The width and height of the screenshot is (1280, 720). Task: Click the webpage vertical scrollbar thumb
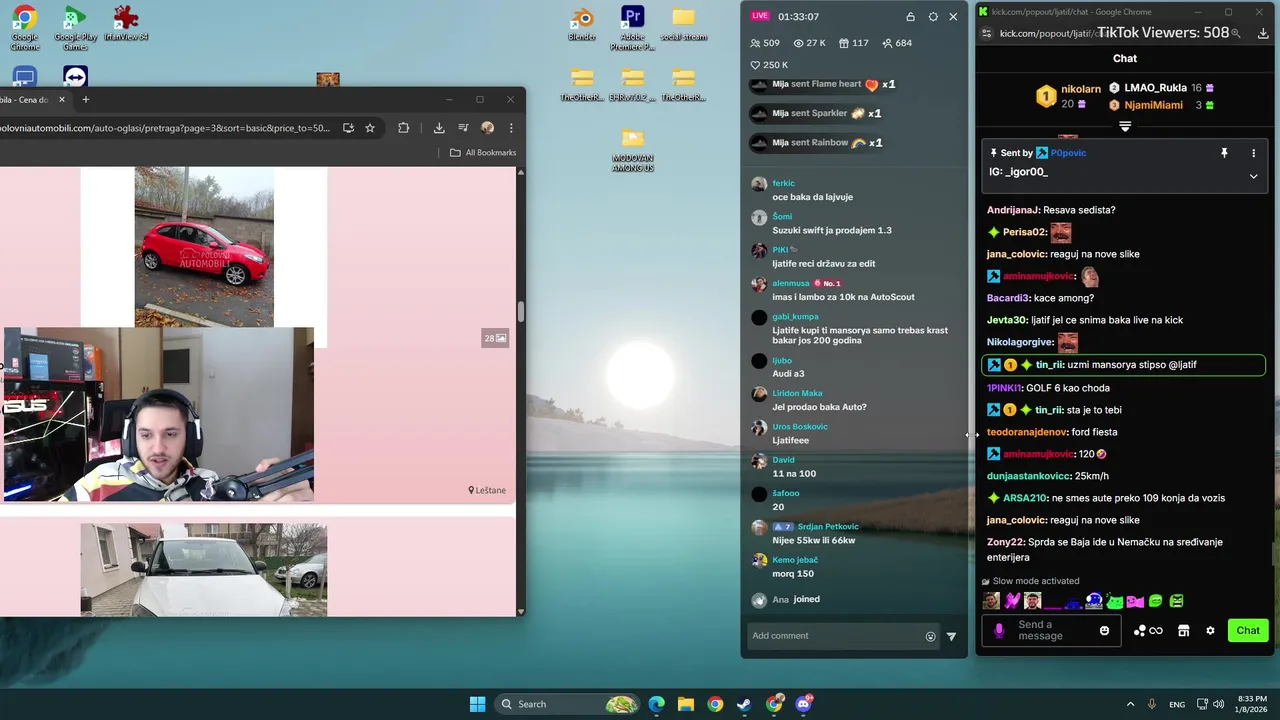click(x=520, y=313)
